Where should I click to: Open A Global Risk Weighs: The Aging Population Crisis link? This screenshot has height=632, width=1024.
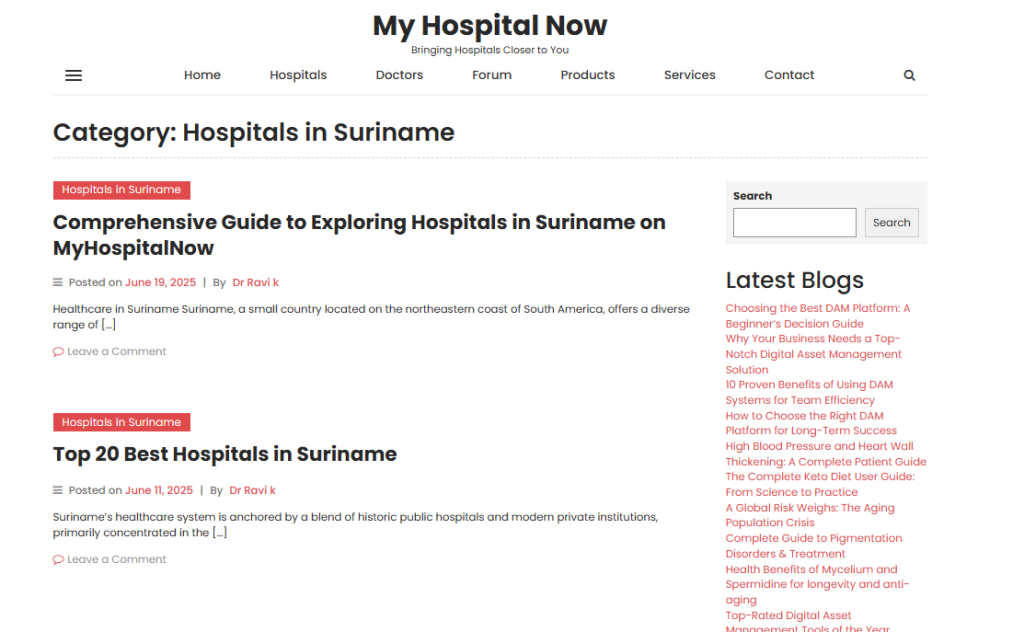point(810,515)
